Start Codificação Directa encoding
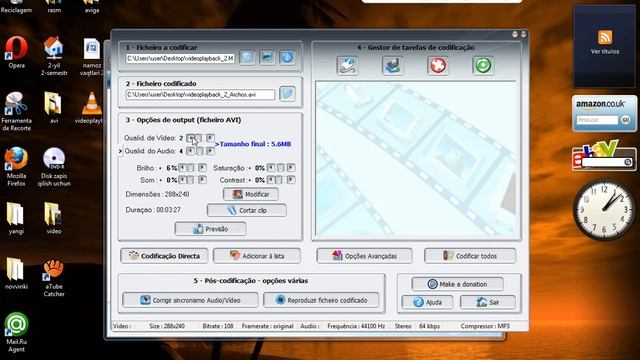This screenshot has width=640, height=360. tap(164, 256)
